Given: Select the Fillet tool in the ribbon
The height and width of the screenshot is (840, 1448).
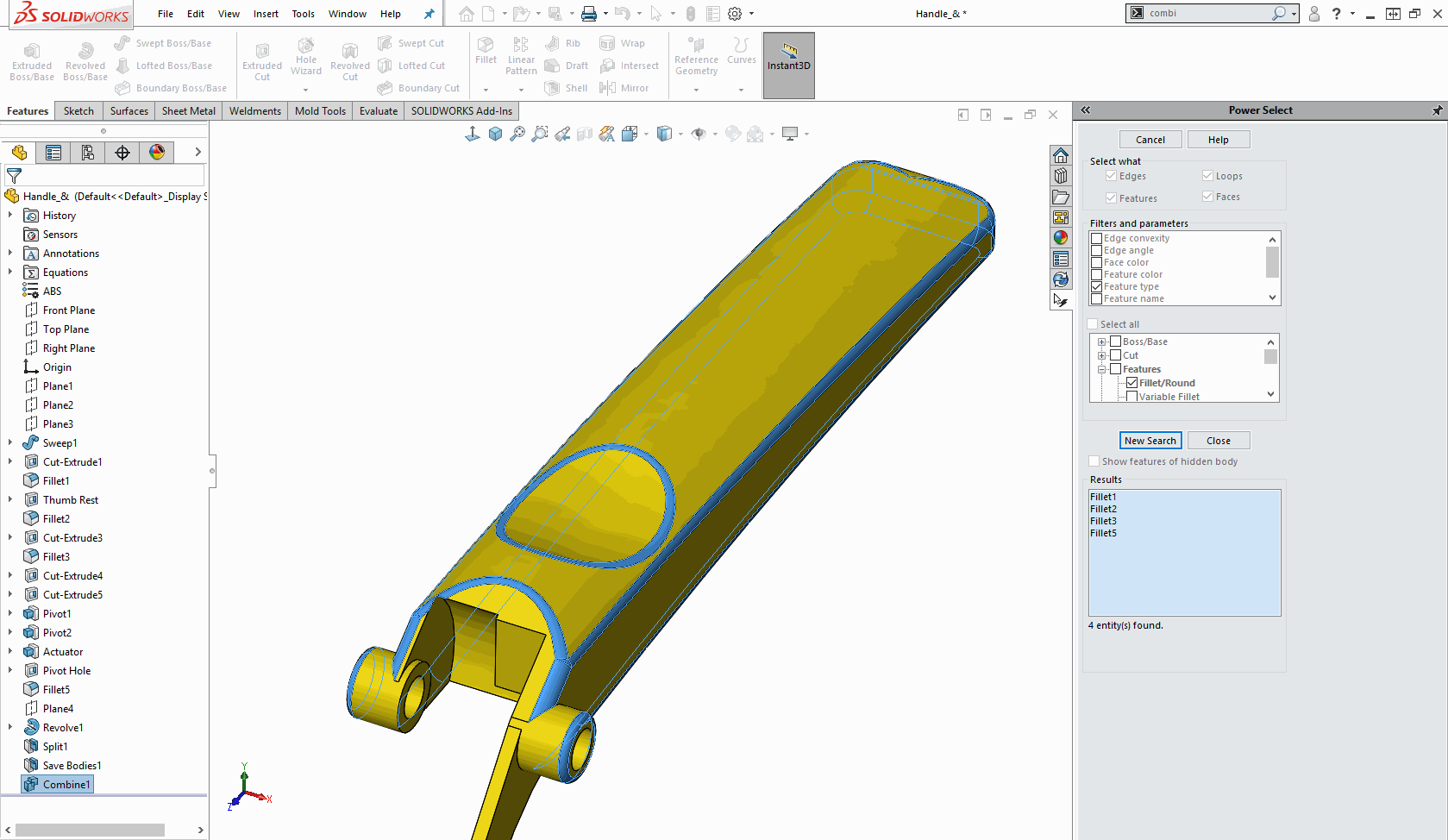Looking at the screenshot, I should [x=486, y=50].
